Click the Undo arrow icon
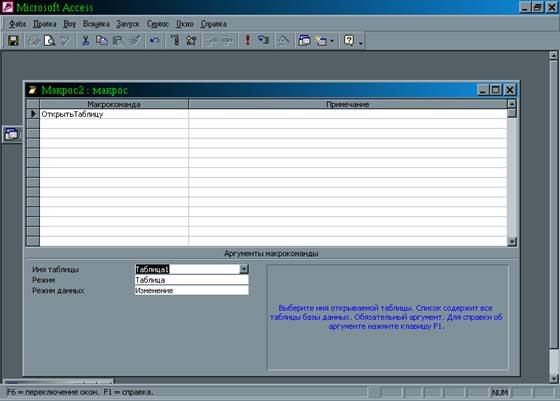The image size is (560, 401). coord(155,41)
